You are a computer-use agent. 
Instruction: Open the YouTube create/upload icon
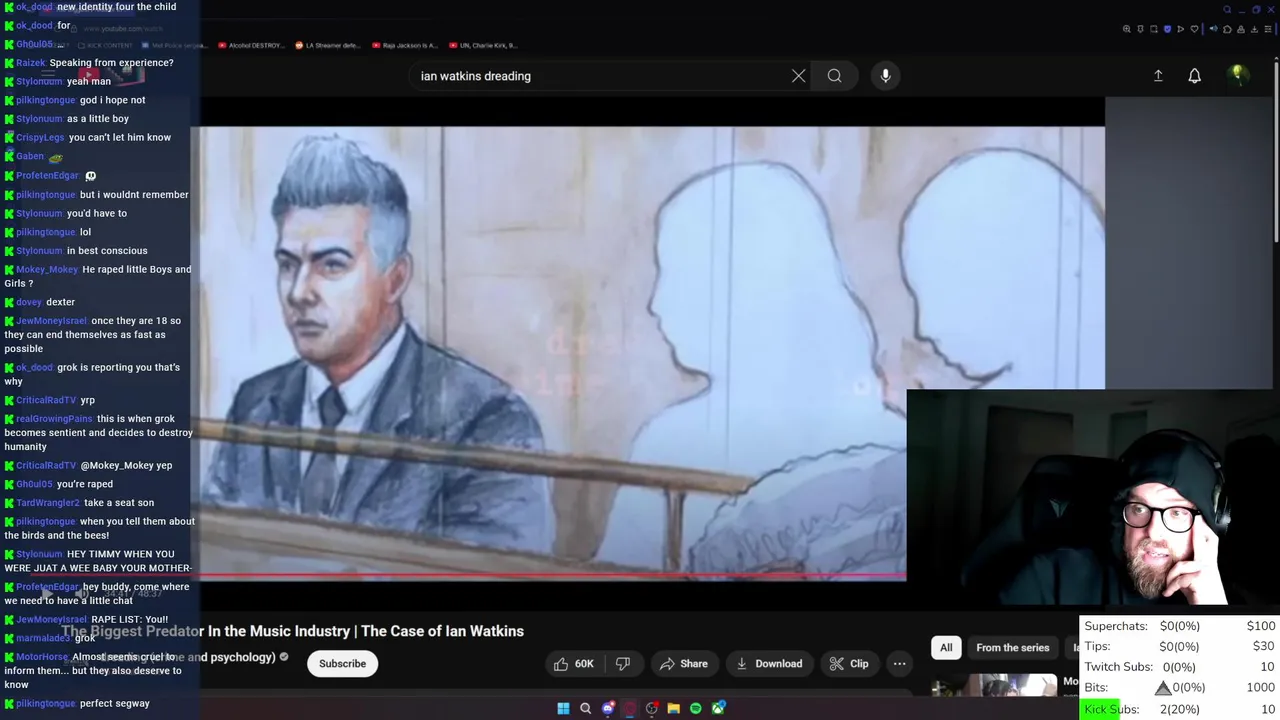coord(1158,76)
